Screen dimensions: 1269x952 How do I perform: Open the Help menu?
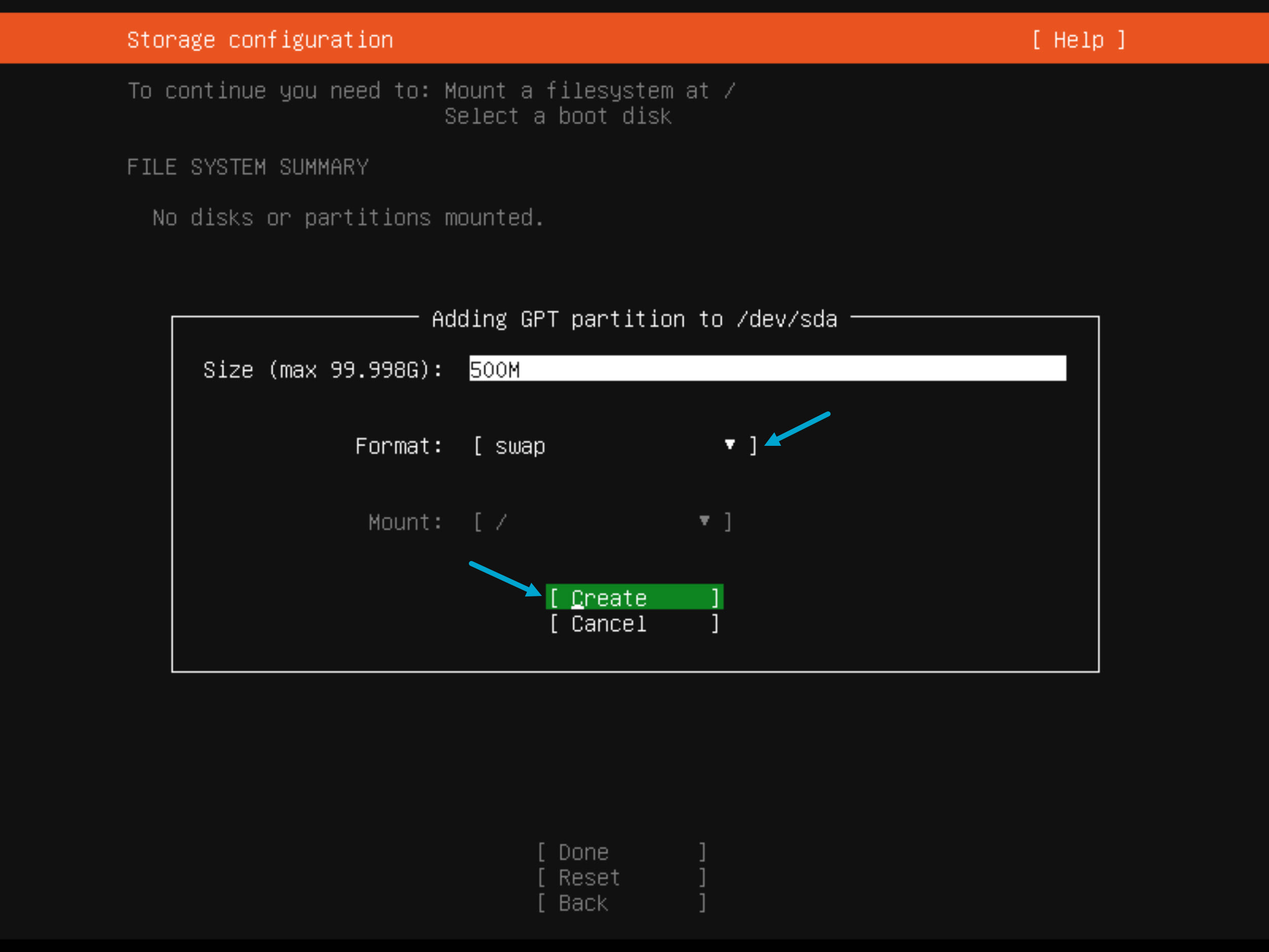tap(1079, 40)
